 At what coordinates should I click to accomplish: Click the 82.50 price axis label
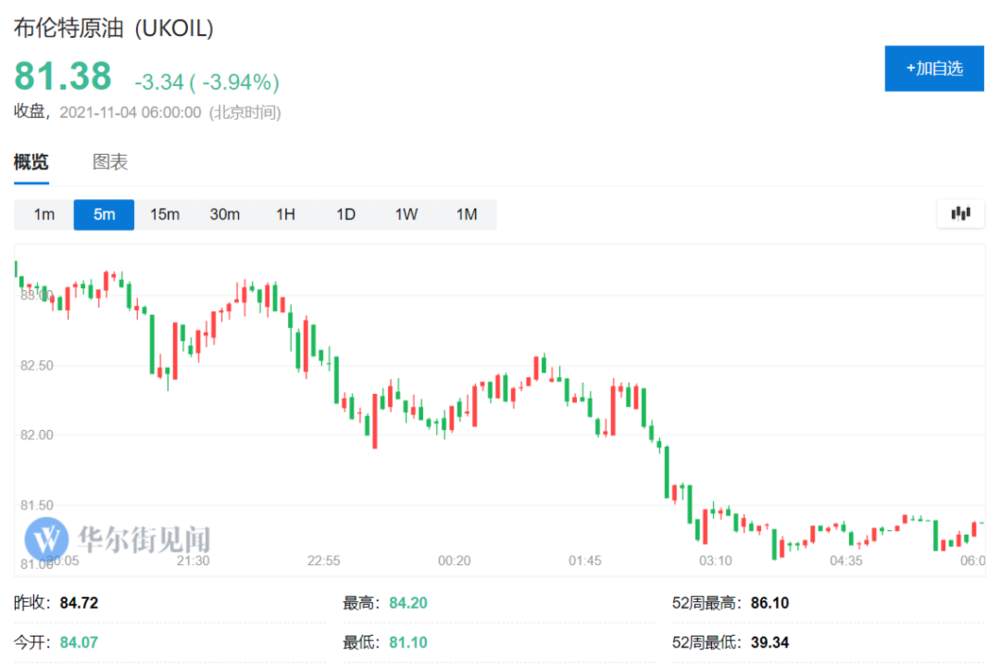click(x=37, y=365)
